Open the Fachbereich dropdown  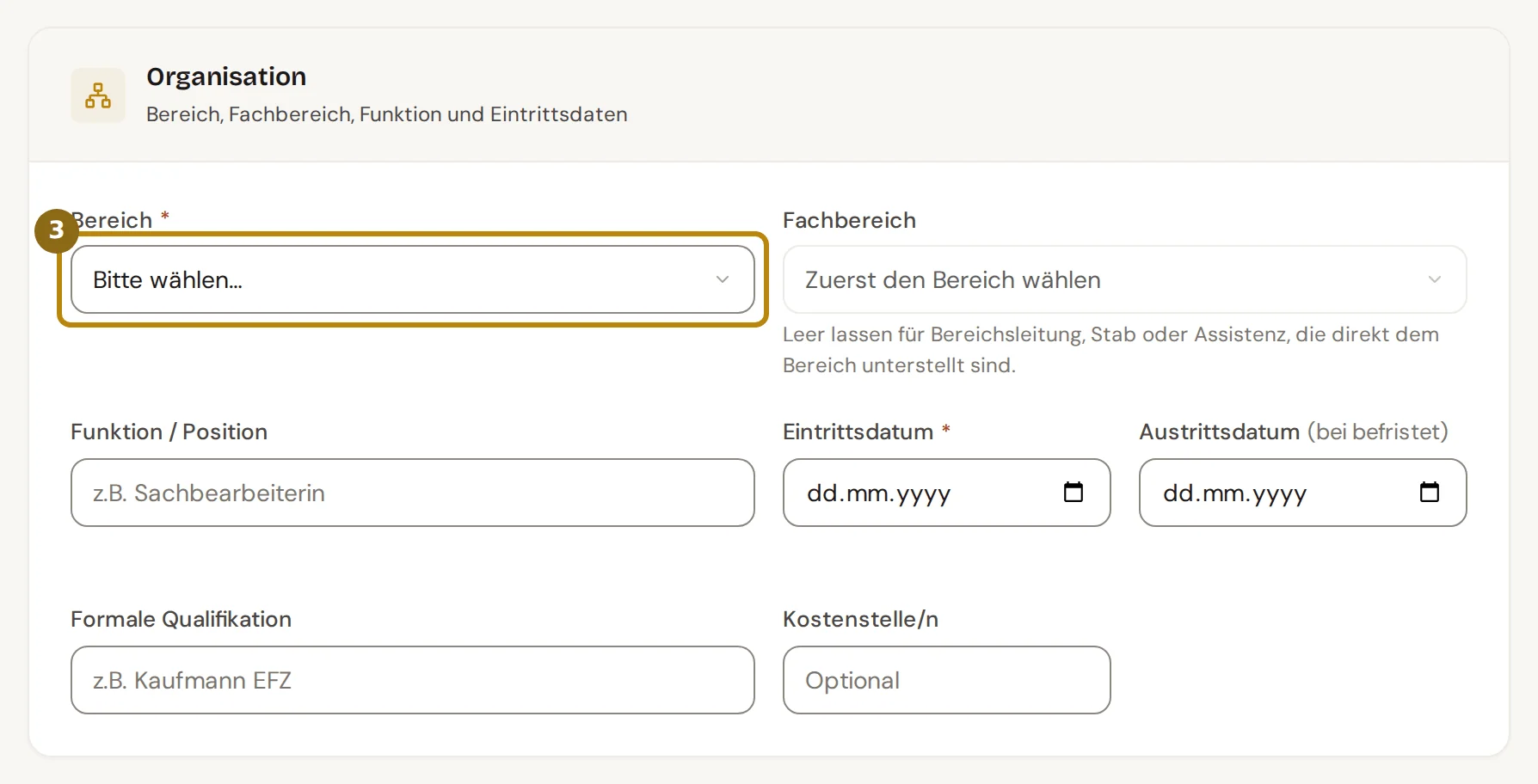tap(1124, 279)
